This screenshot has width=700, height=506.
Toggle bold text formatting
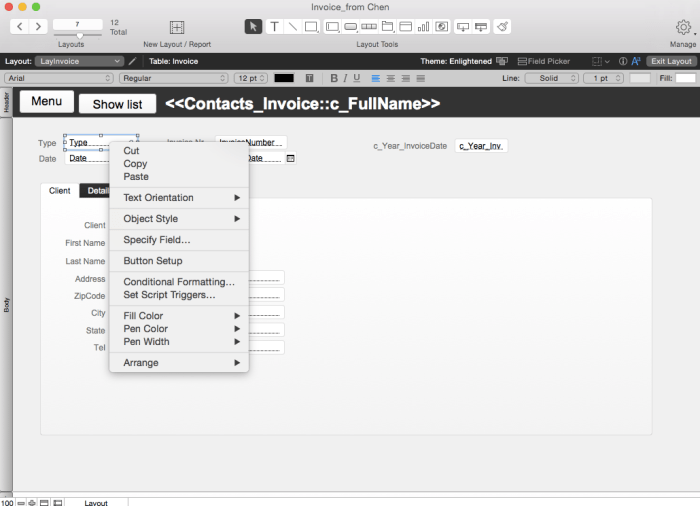[333, 78]
